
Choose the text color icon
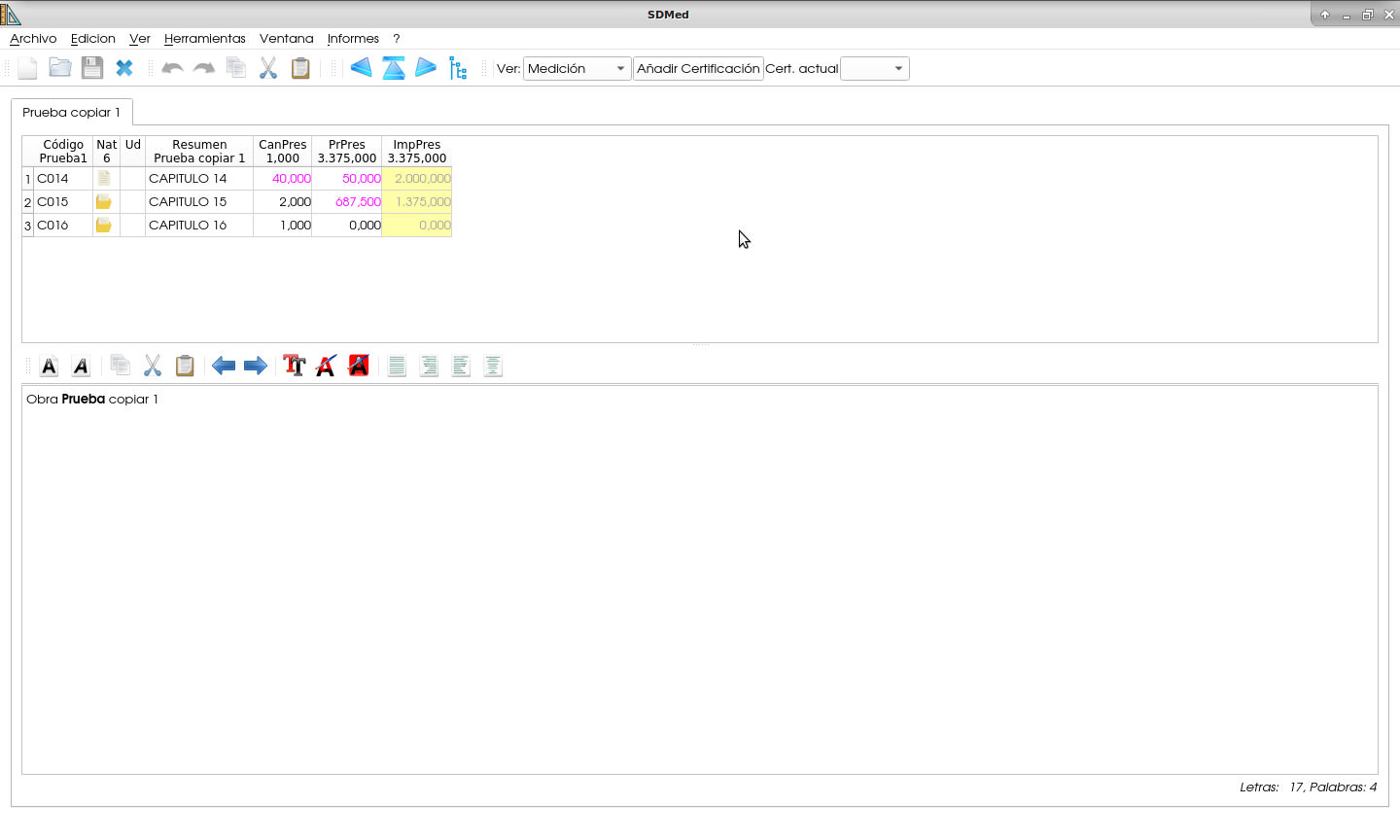pos(327,366)
